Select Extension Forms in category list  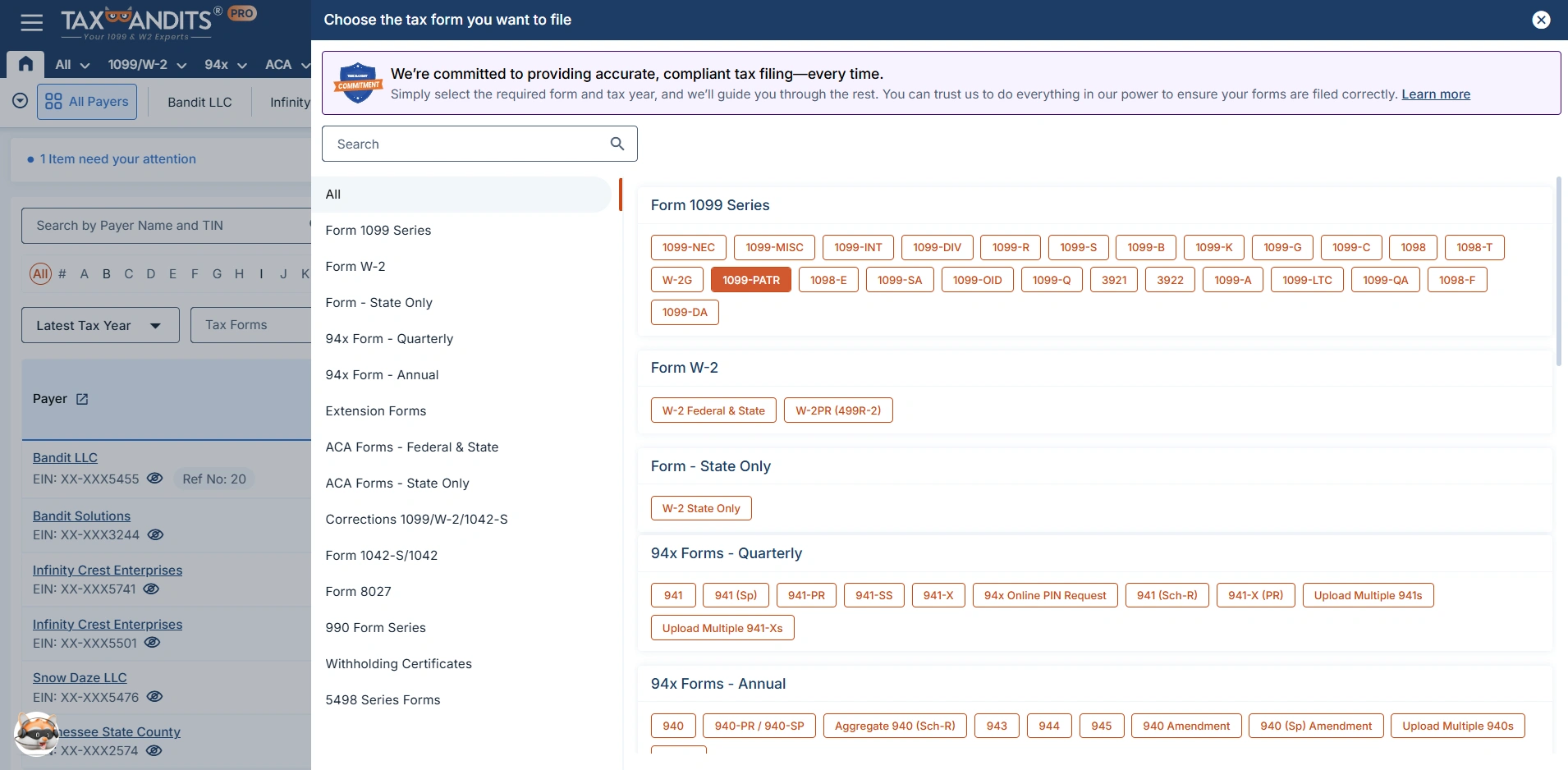tap(376, 411)
